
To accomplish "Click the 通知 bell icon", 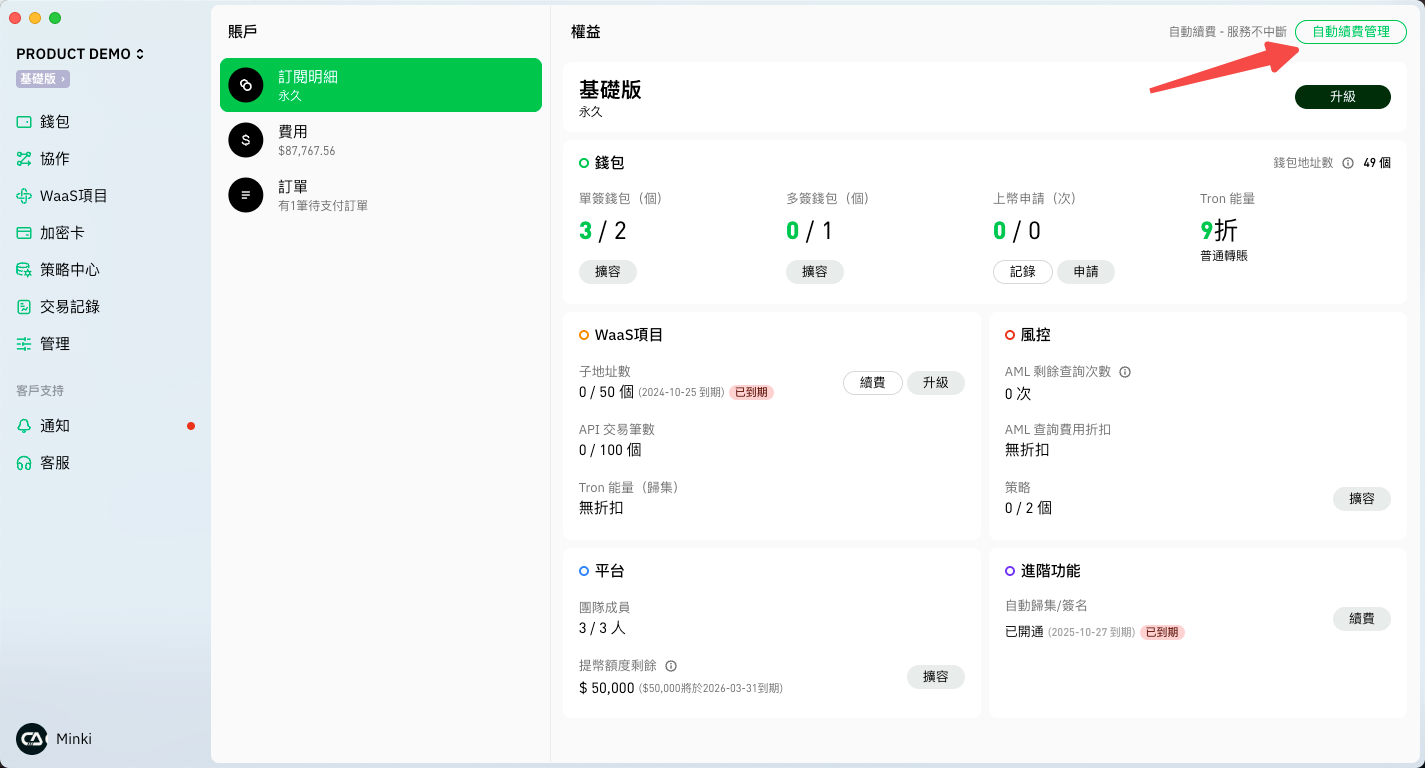I will (24, 426).
